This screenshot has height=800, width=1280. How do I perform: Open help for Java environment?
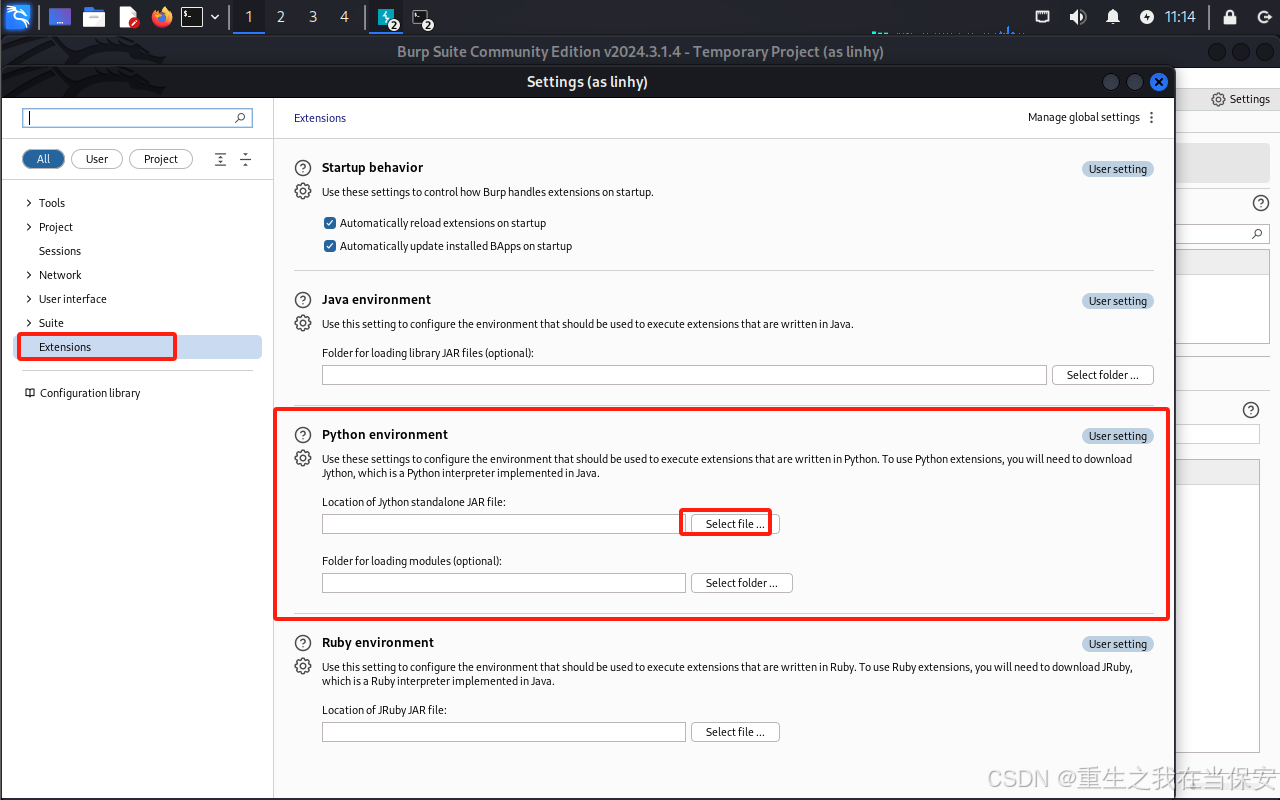303,300
